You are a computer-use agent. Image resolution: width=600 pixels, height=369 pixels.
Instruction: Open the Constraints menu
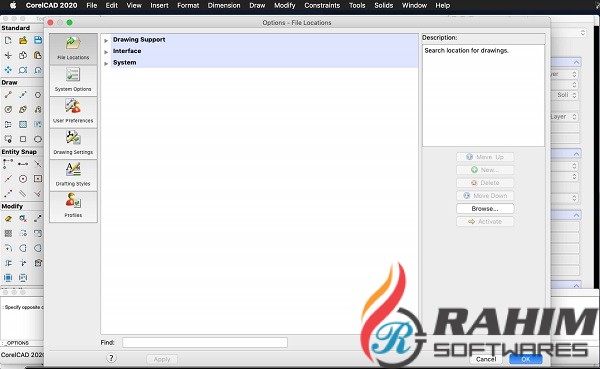pyautogui.click(x=322, y=5)
